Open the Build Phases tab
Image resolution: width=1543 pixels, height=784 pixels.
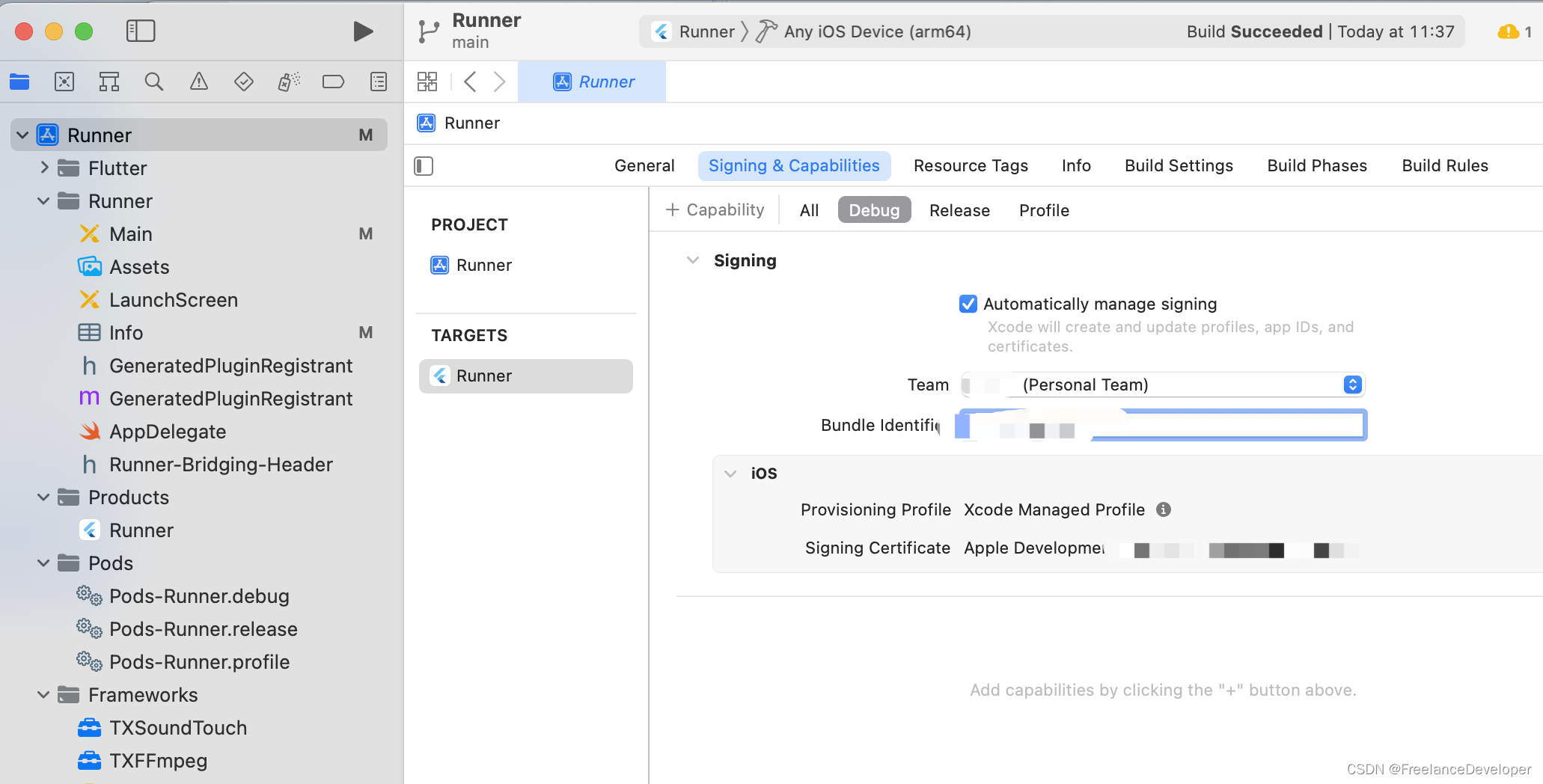[x=1317, y=166]
